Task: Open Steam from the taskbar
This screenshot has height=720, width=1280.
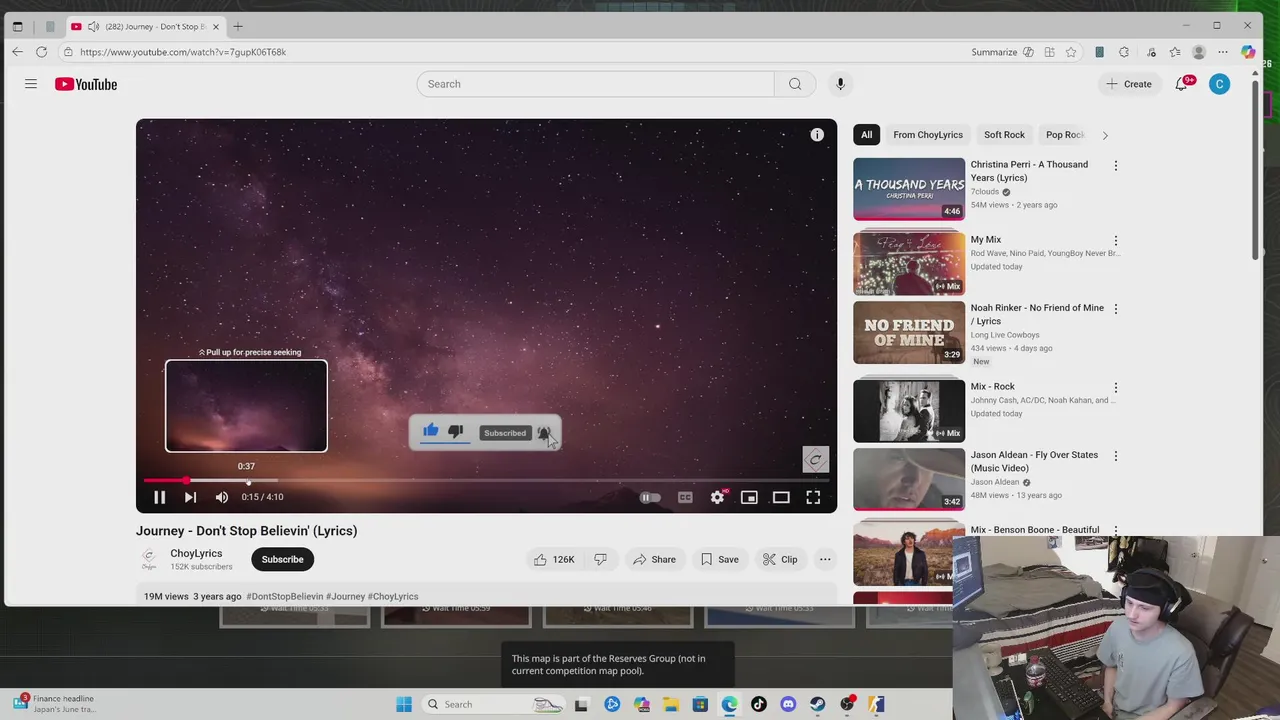Action: [x=817, y=704]
